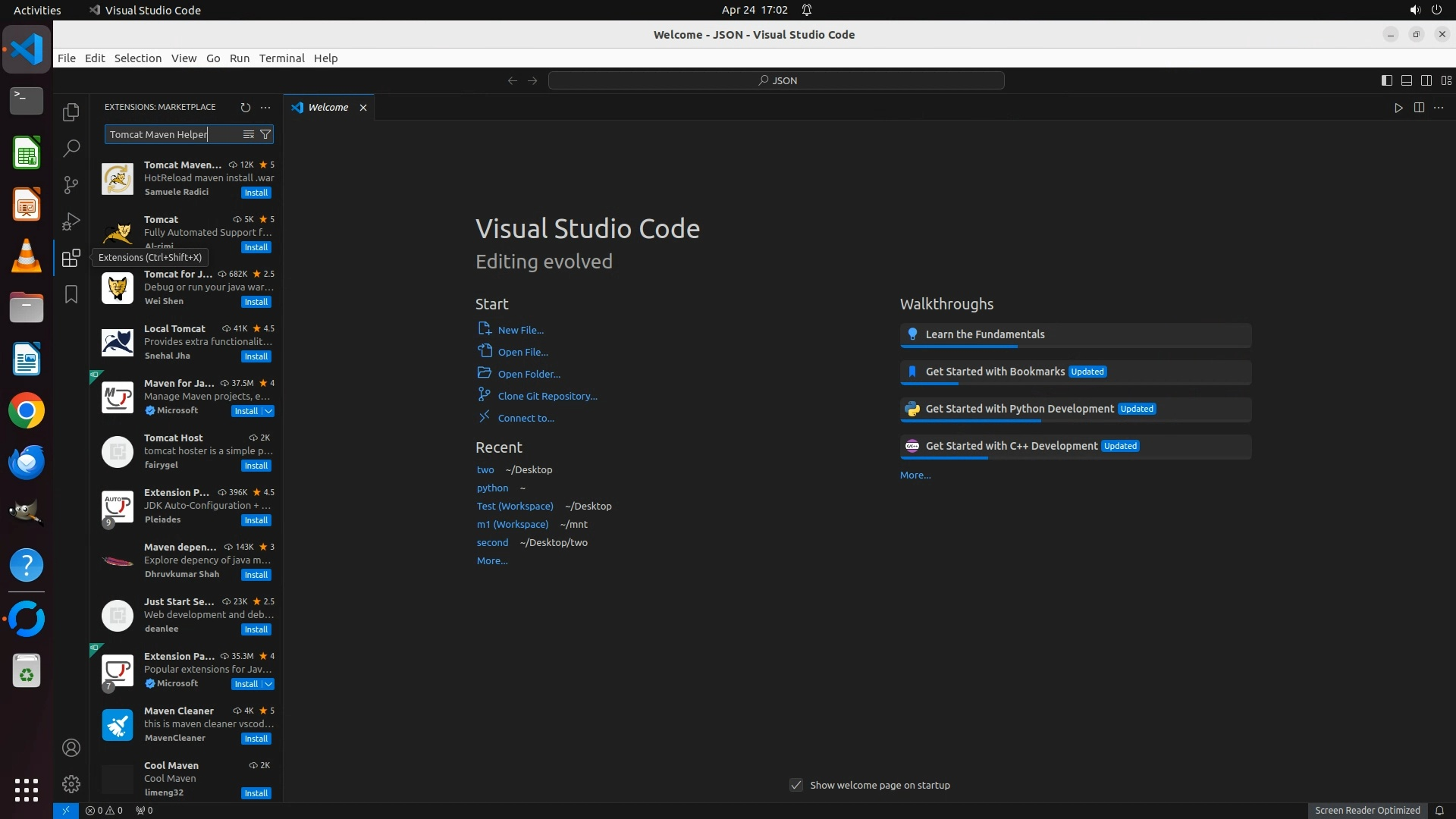This screenshot has width=1456, height=819.
Task: Open the Terminal menu
Action: (281, 58)
